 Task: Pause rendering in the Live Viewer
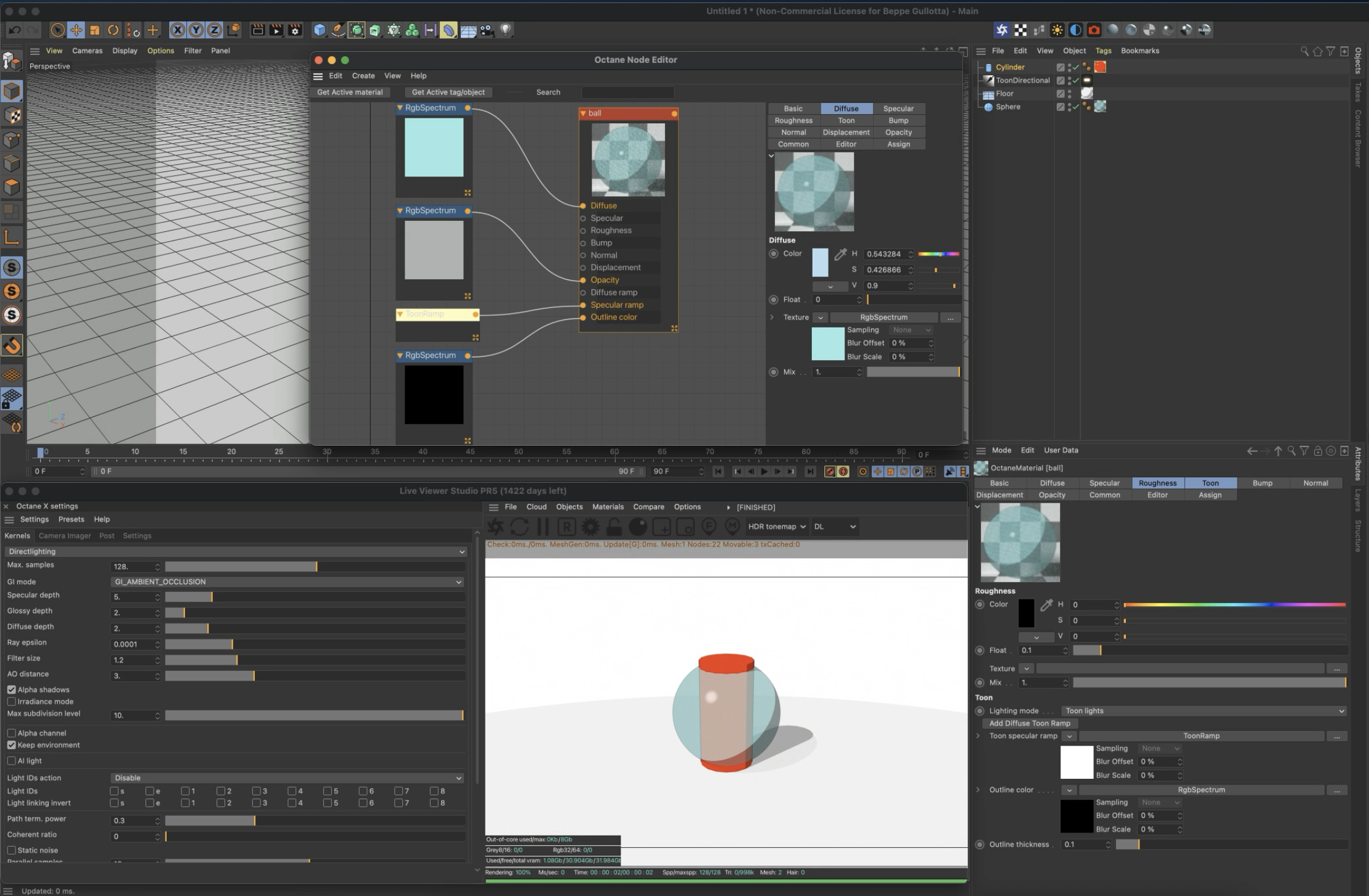coord(543,527)
